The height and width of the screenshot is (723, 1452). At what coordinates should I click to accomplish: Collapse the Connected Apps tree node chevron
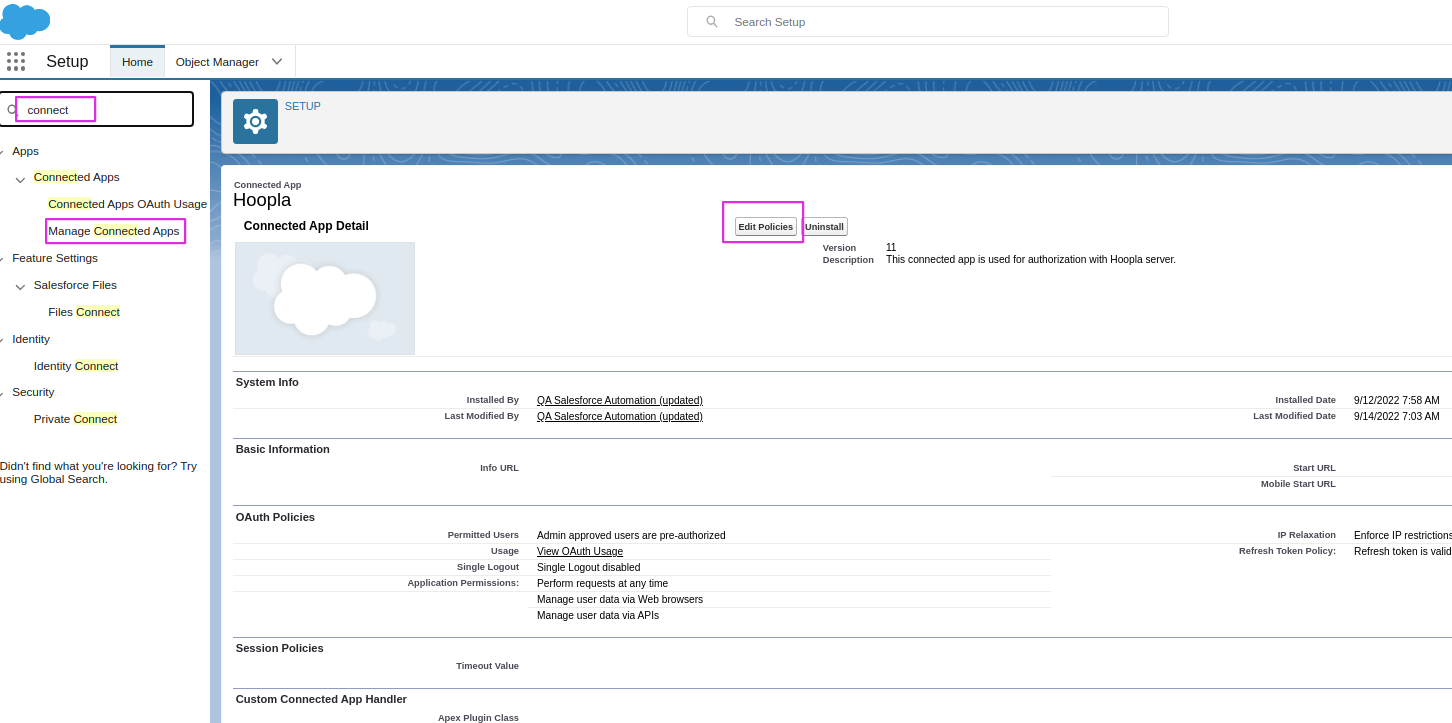coord(21,179)
